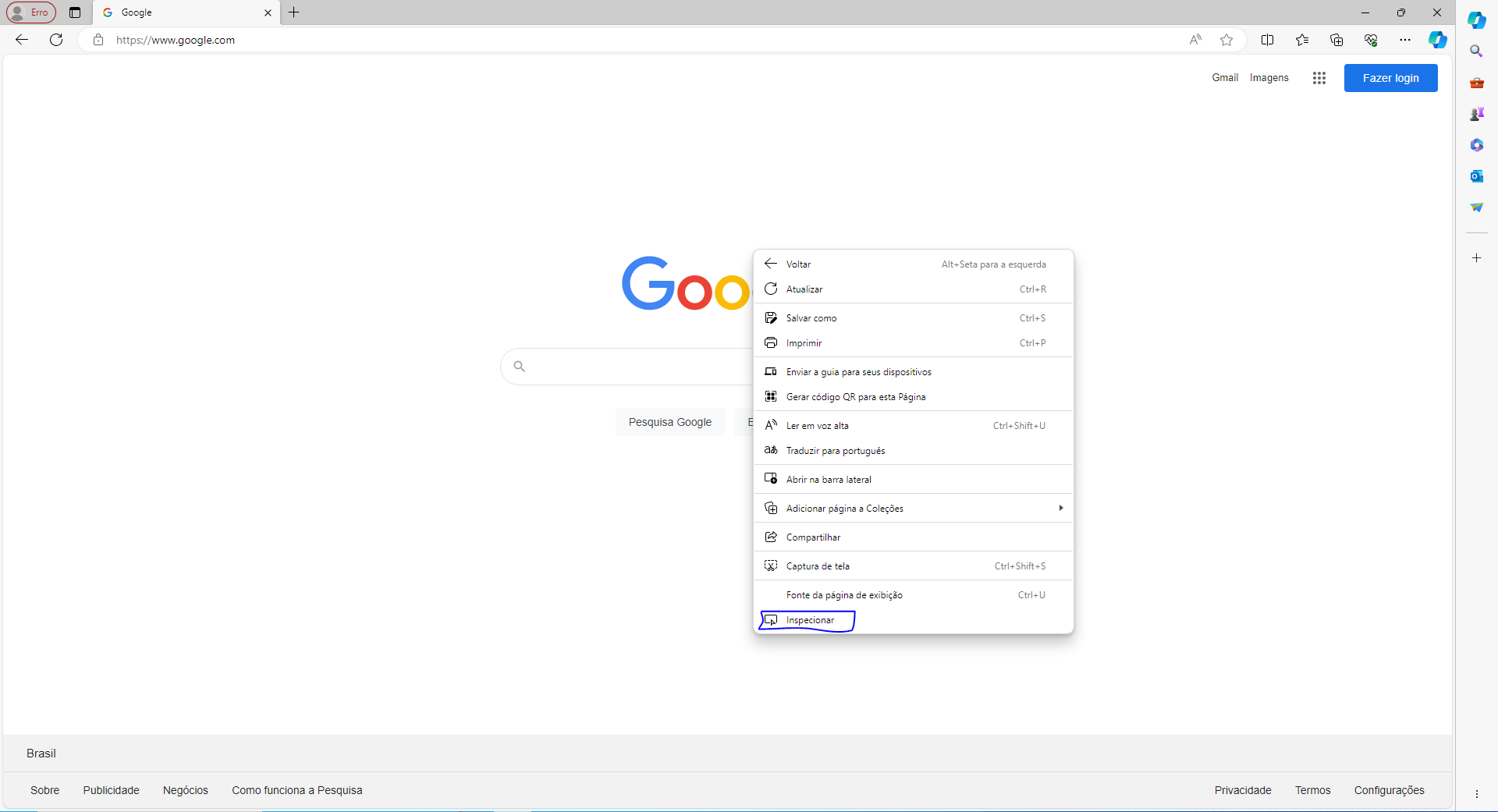The image size is (1498, 812).
Task: Open Como funciona a Pesquisa link
Action: pos(297,790)
